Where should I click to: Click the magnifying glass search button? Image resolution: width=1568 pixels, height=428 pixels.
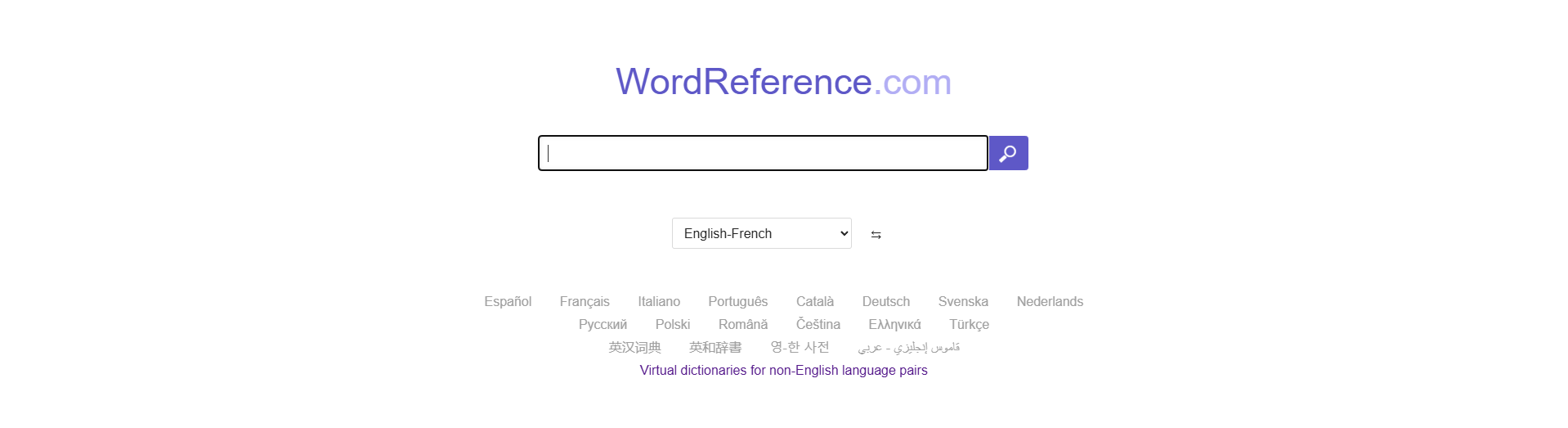point(1008,153)
